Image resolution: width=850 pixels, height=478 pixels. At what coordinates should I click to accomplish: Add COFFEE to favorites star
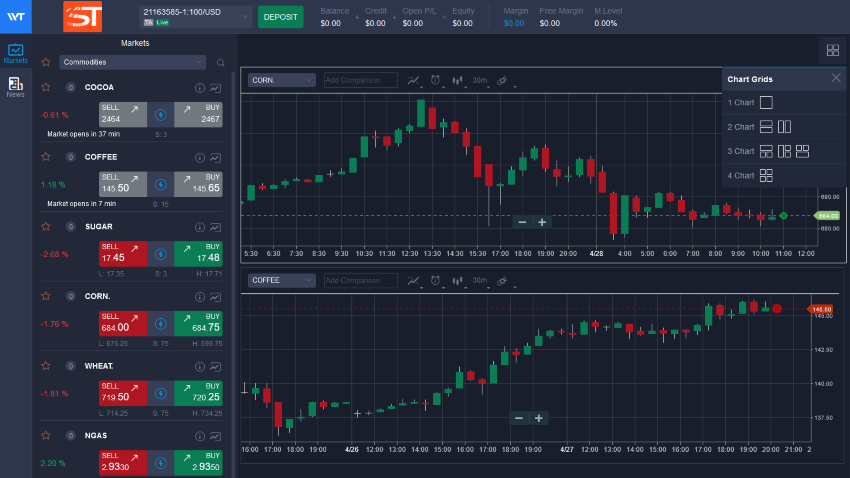point(46,157)
